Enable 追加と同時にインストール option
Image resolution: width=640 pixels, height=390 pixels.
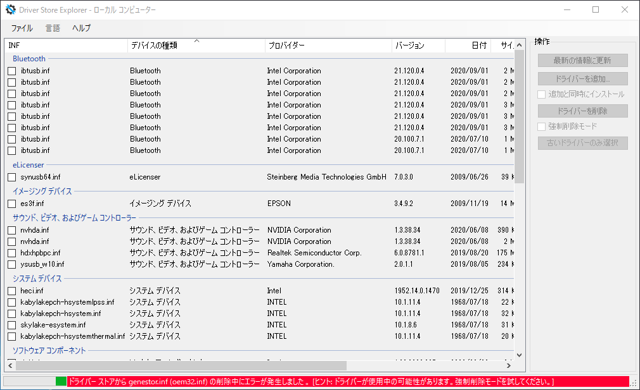(542, 94)
